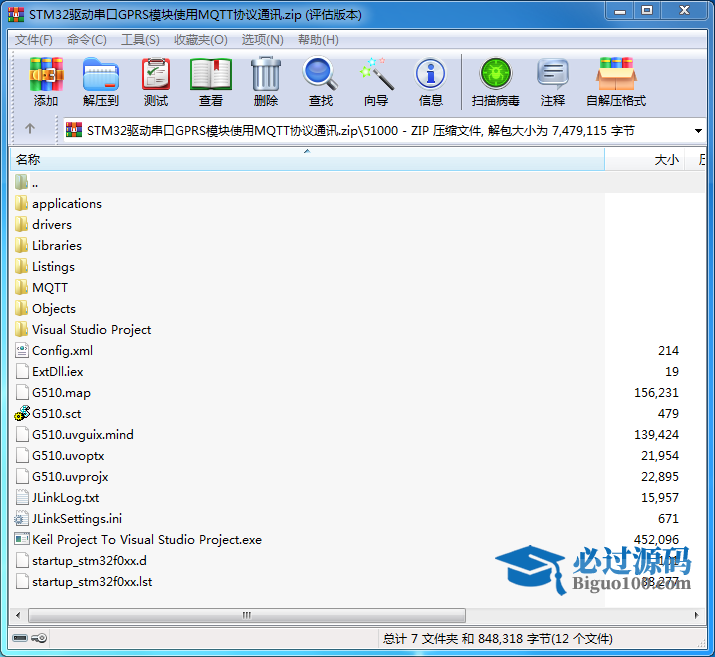
Task: Click the Delete (删除) trash icon
Action: [266, 74]
